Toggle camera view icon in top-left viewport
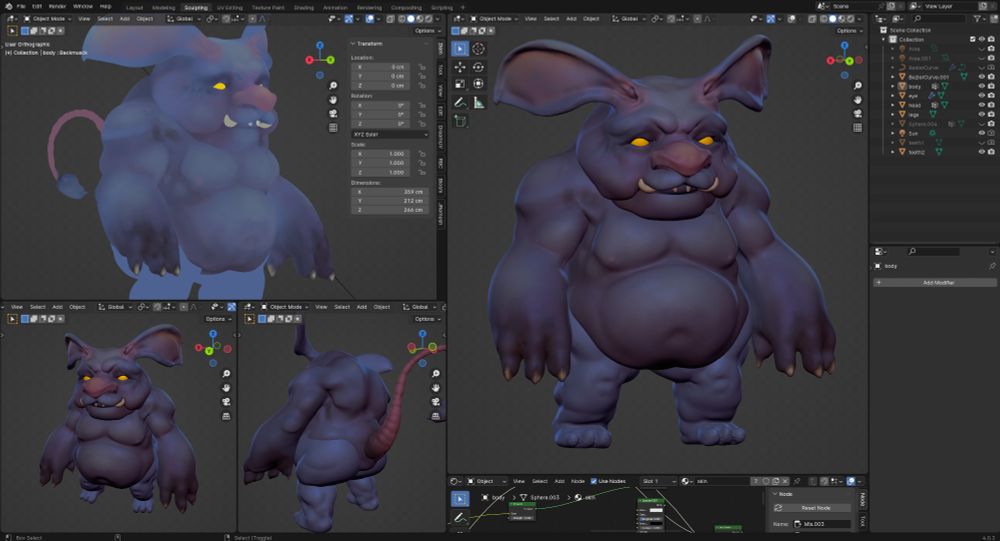The width and height of the screenshot is (1000, 541). coord(333,114)
